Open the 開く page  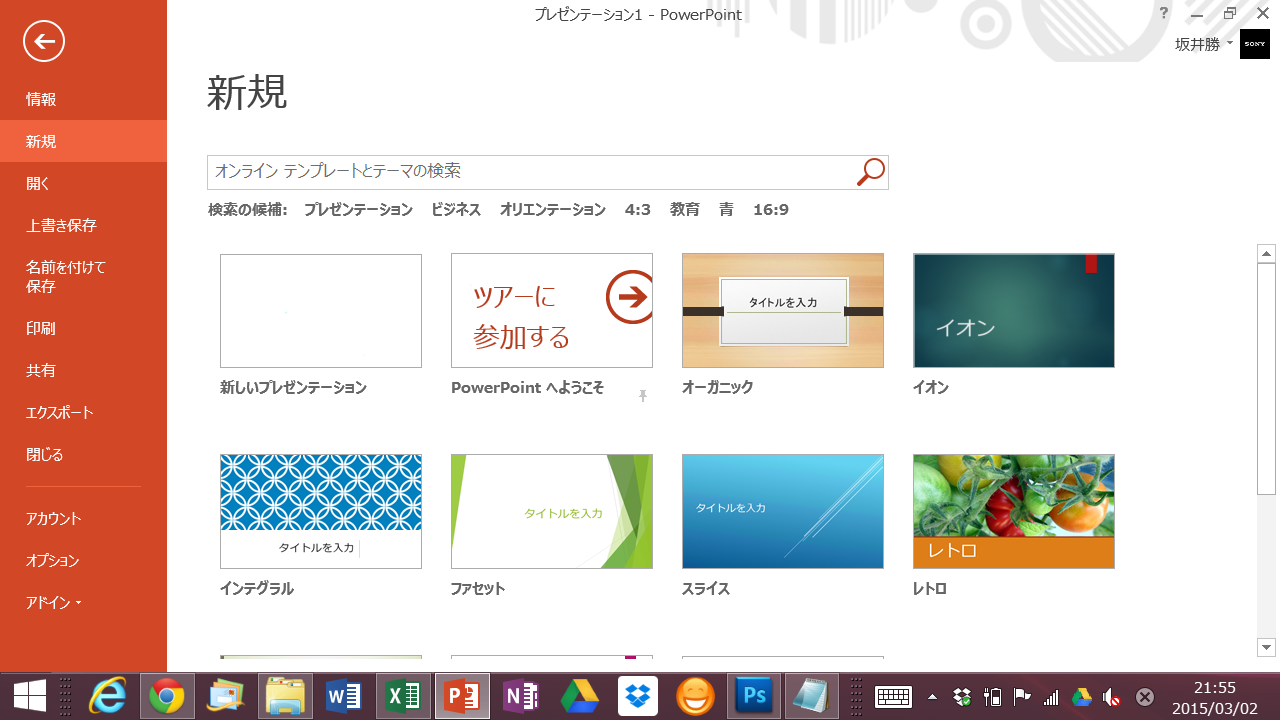point(84,183)
